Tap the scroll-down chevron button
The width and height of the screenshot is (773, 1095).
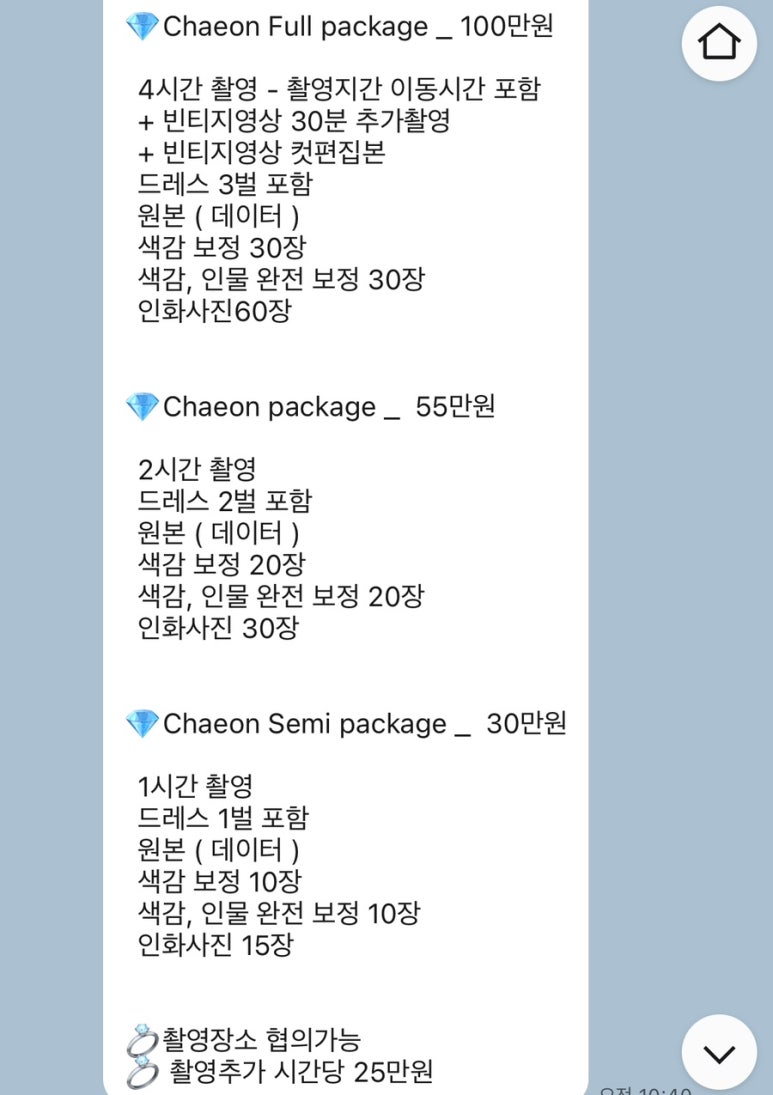click(x=719, y=1052)
